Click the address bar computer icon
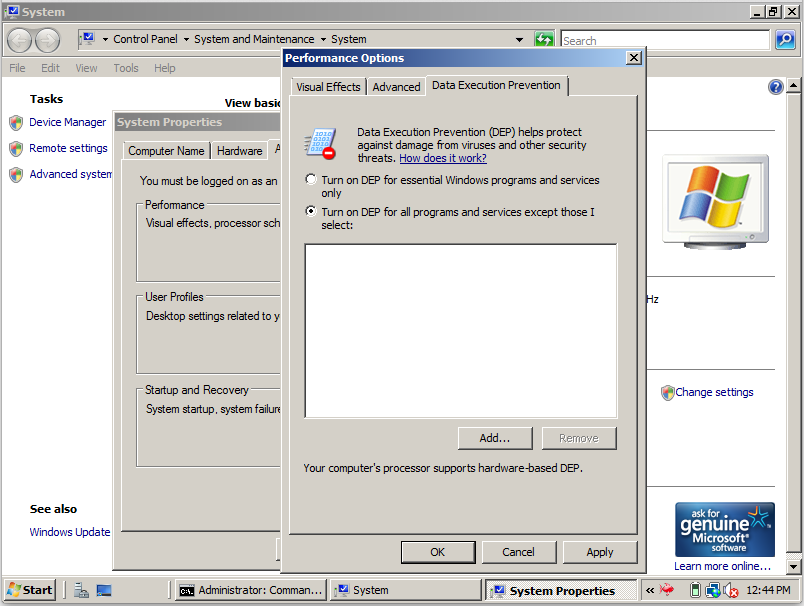The image size is (804, 606). pyautogui.click(x=88, y=39)
